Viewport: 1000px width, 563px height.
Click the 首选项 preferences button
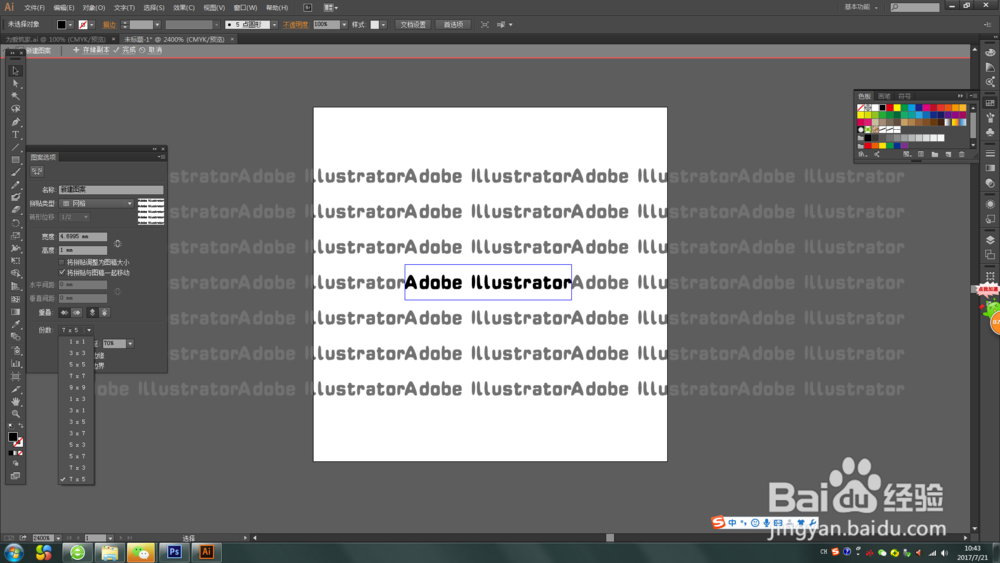[x=453, y=25]
